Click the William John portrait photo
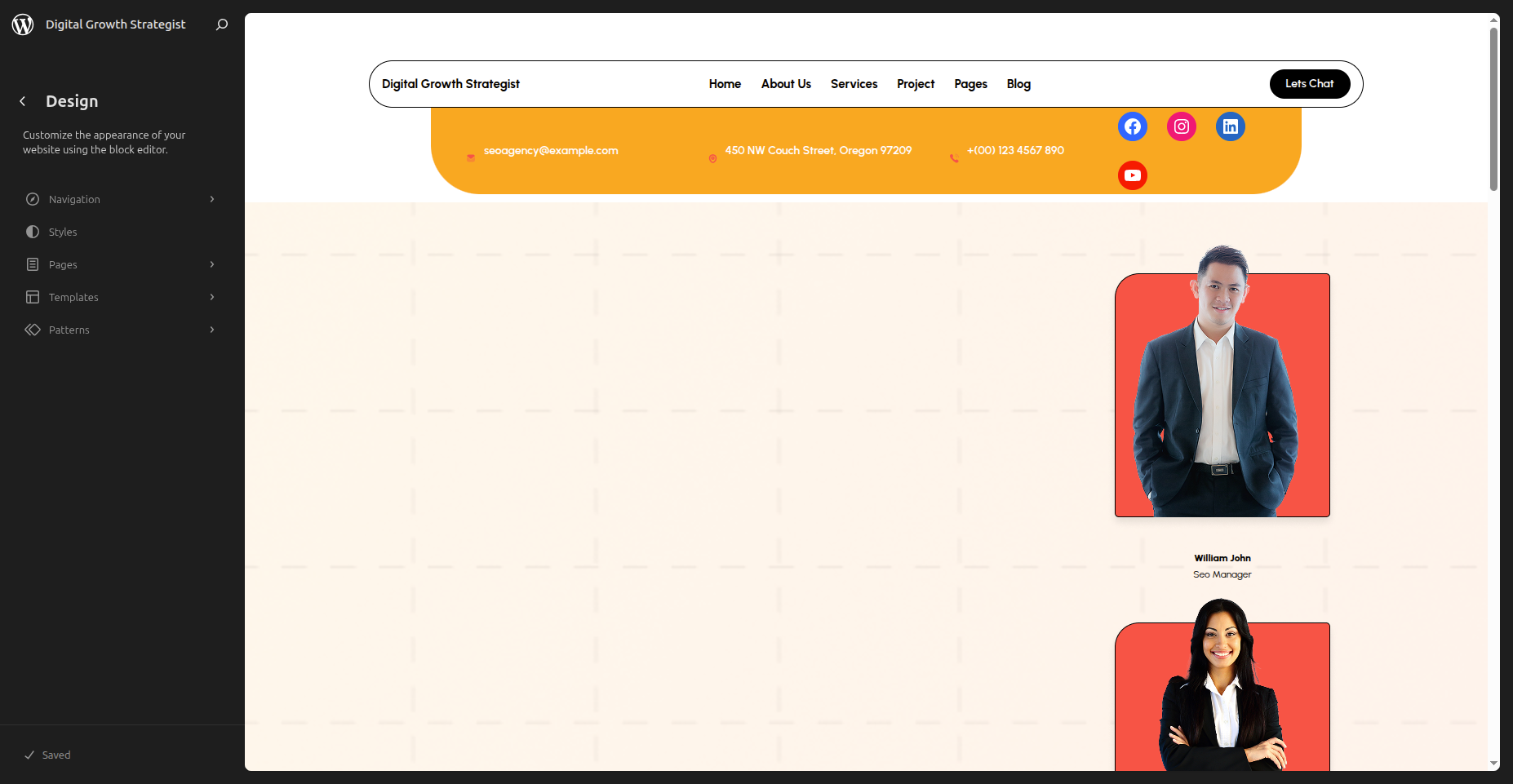The height and width of the screenshot is (784, 1513). [1222, 381]
